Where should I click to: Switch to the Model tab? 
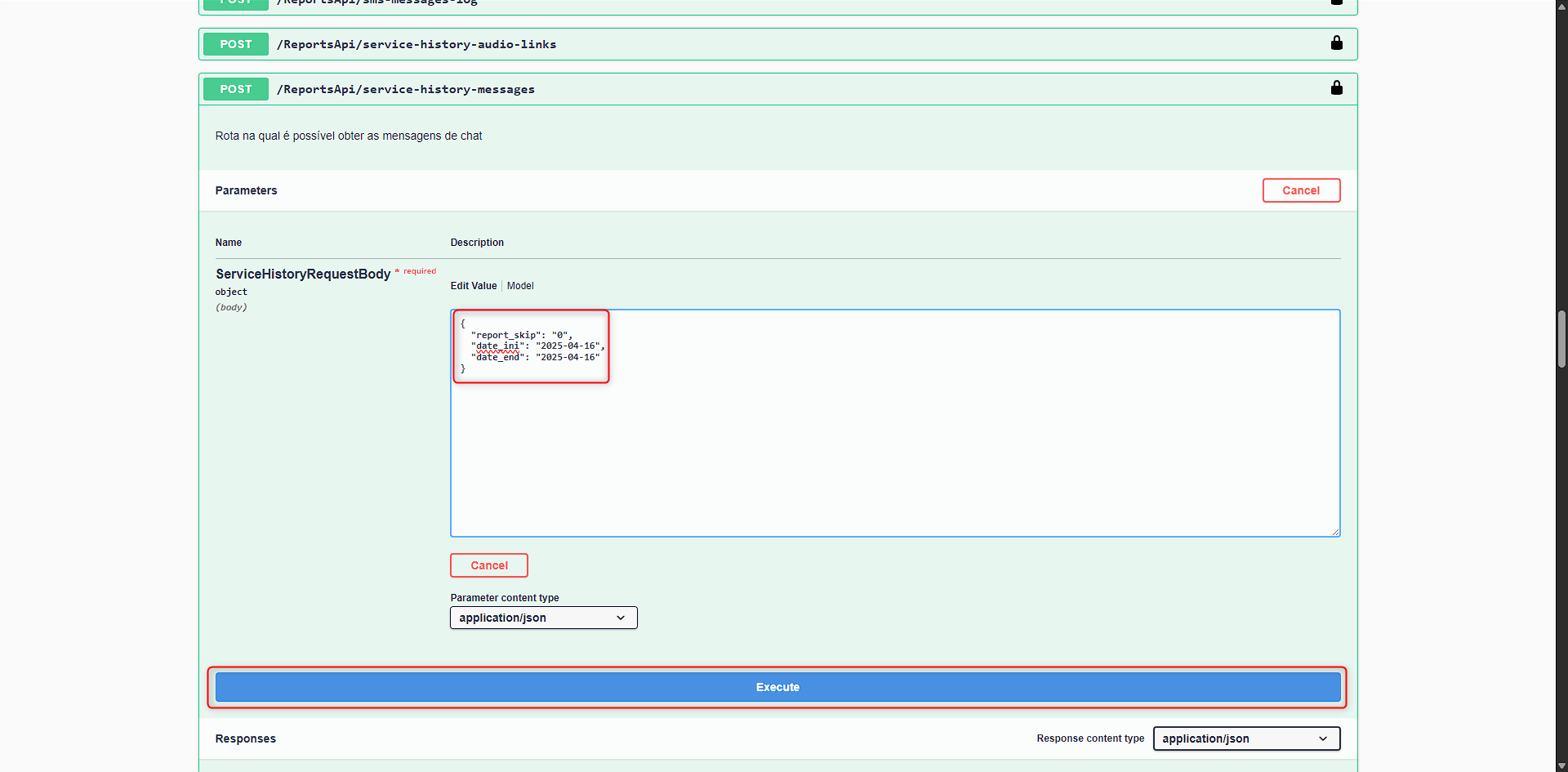point(520,286)
